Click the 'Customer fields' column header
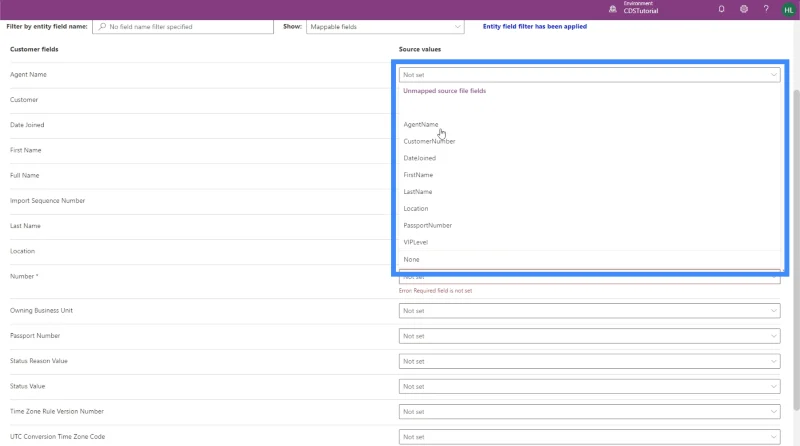The width and height of the screenshot is (800, 446). pyautogui.click(x=34, y=49)
